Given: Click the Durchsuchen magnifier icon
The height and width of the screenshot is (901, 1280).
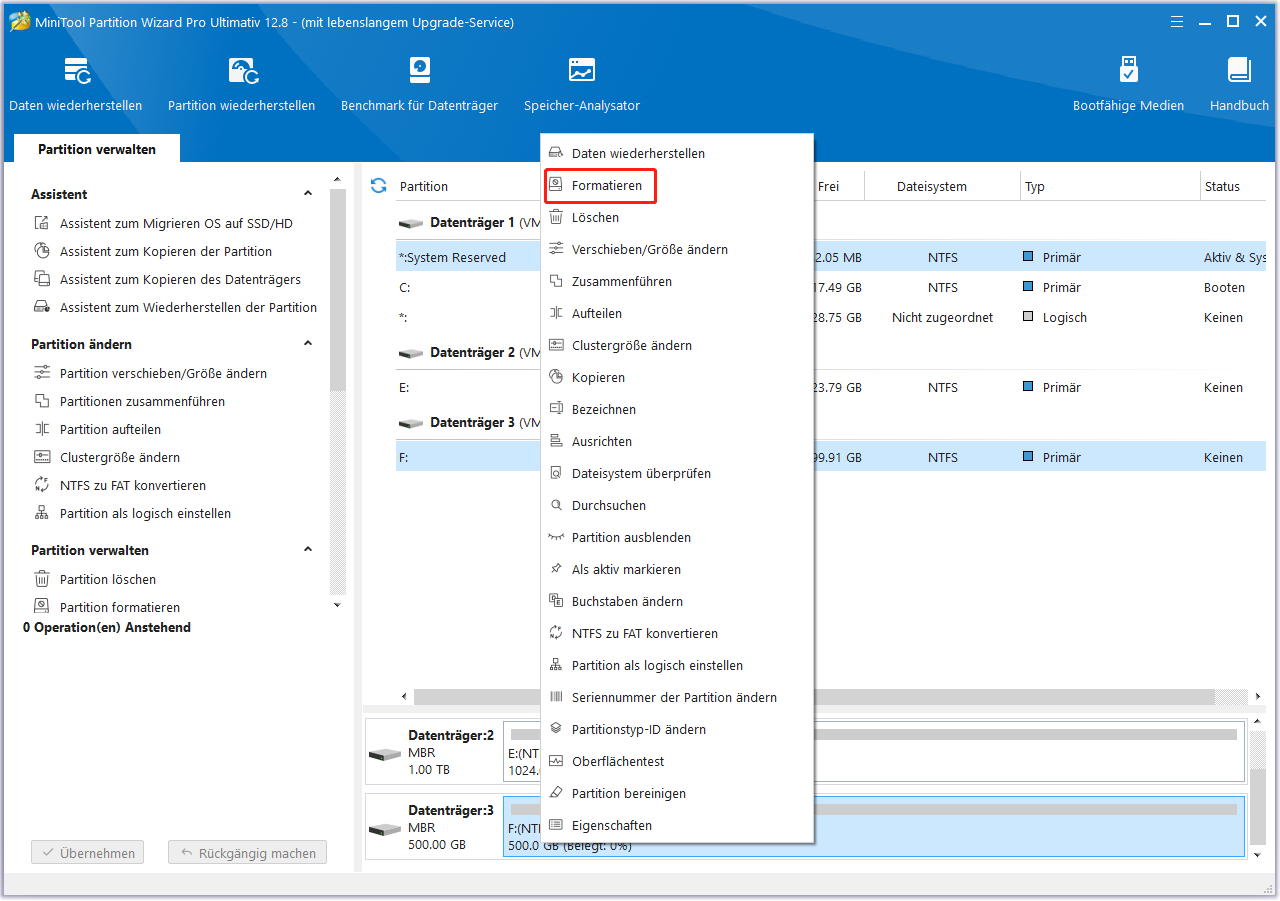Looking at the screenshot, I should coord(556,506).
